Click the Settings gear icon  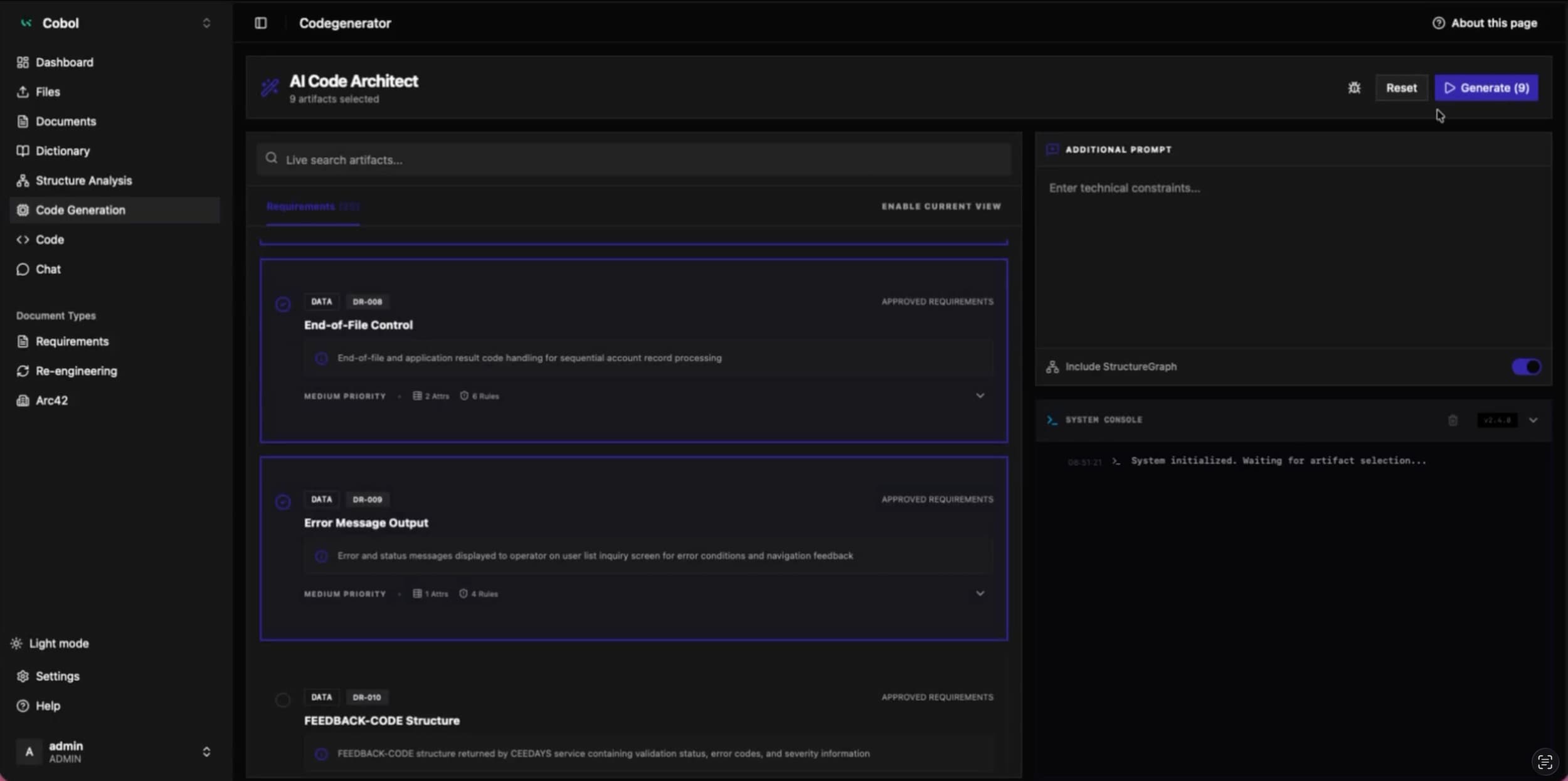(x=23, y=676)
